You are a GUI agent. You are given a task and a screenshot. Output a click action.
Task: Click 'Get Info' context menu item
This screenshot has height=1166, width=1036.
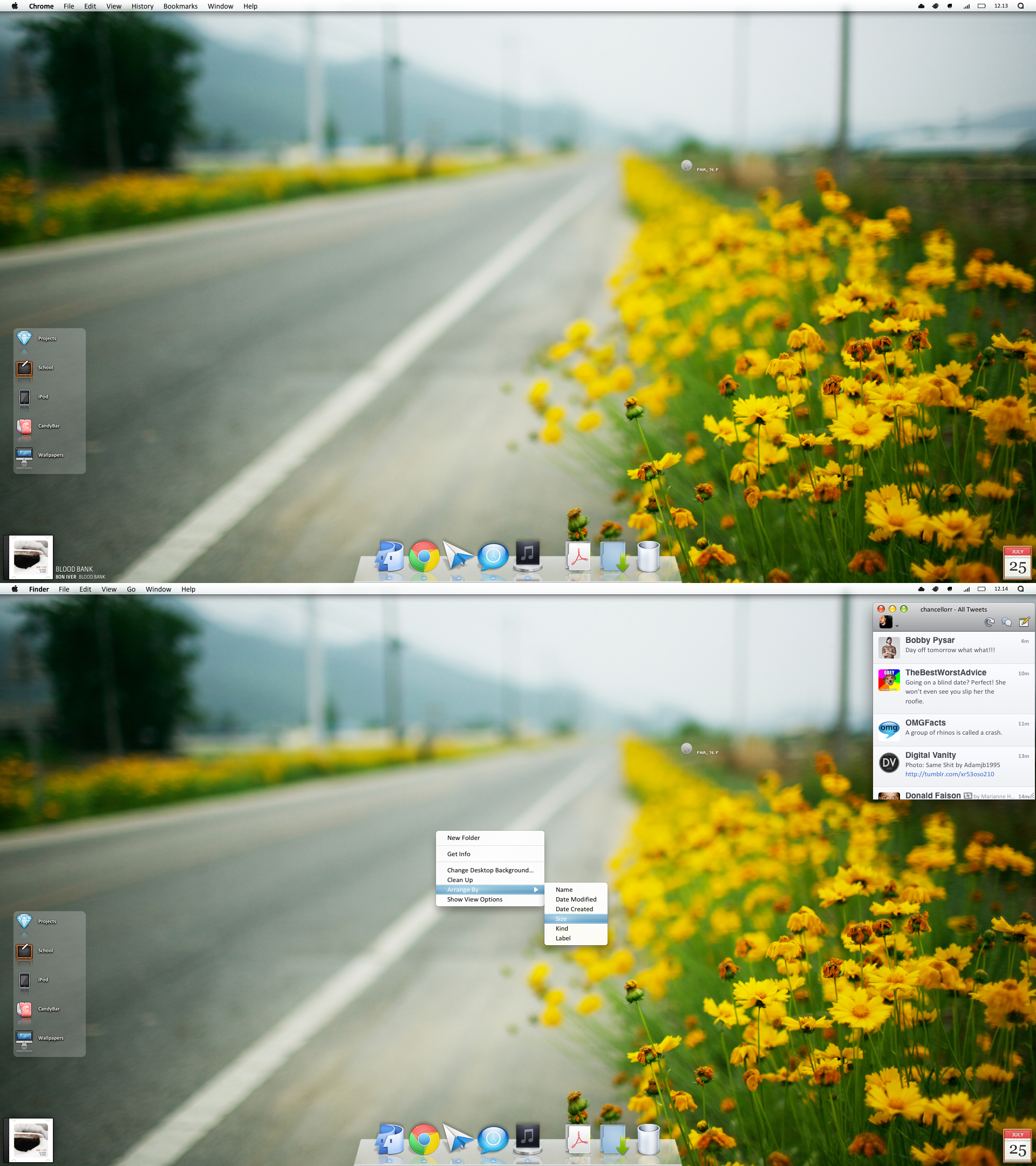[x=460, y=853]
